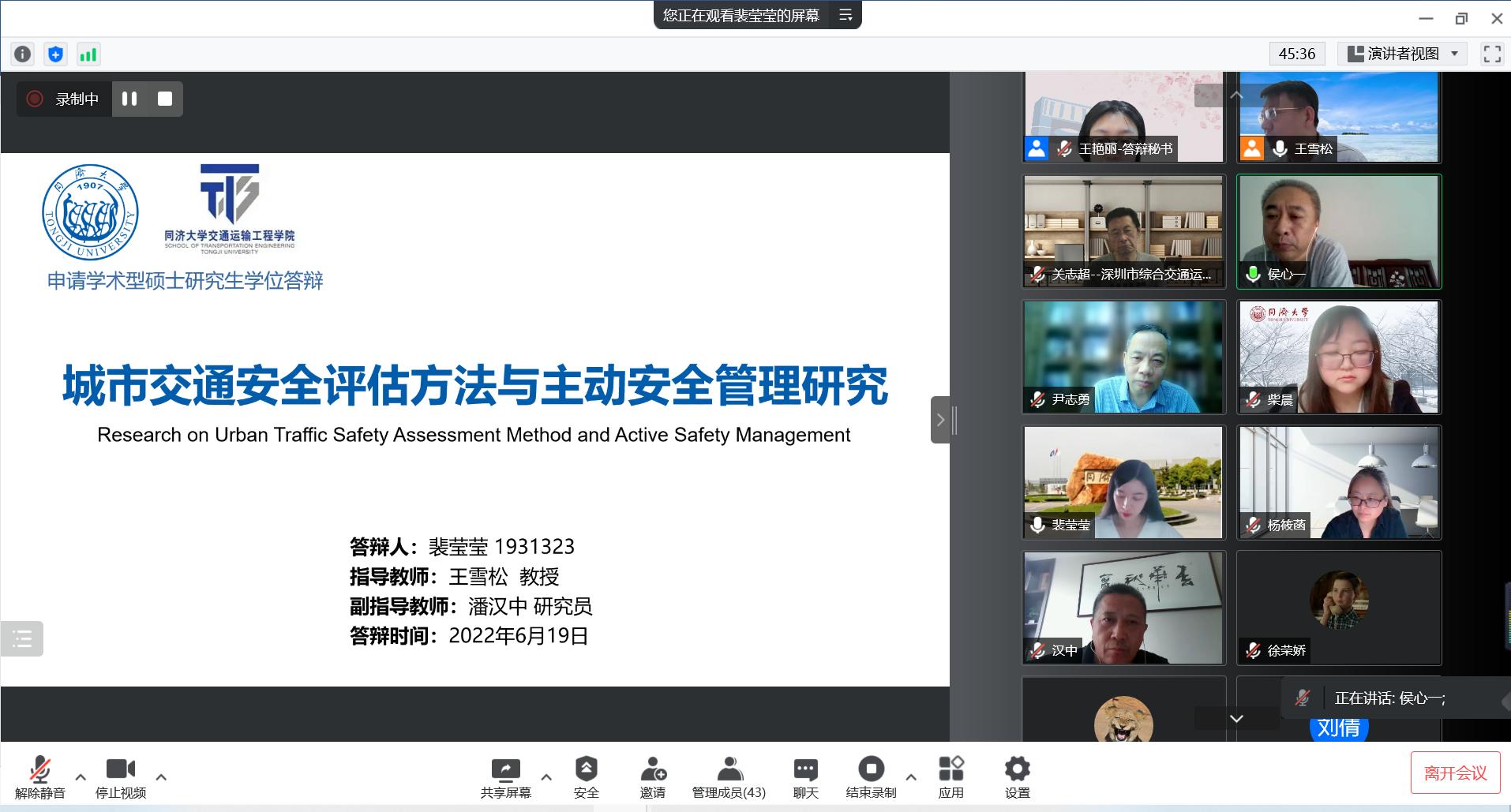Open the Manage Participants (43) panel

[729, 776]
